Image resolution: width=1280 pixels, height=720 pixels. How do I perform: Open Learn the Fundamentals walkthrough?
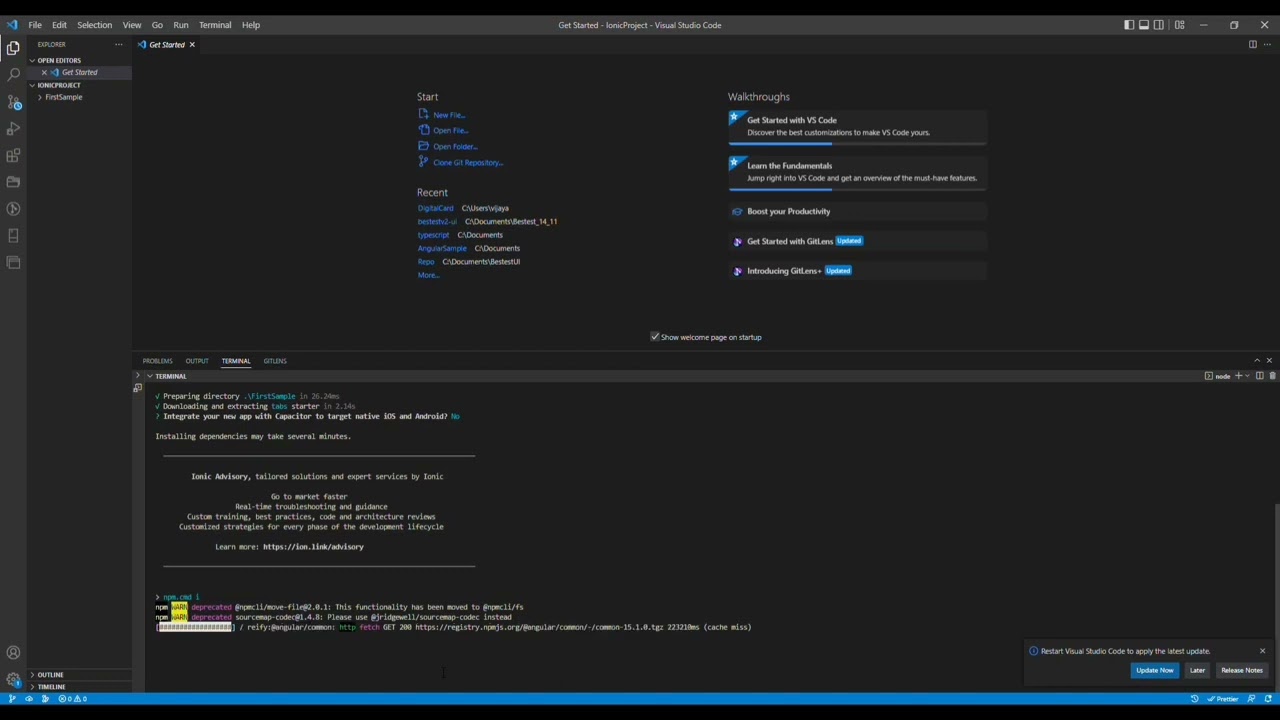pos(857,172)
